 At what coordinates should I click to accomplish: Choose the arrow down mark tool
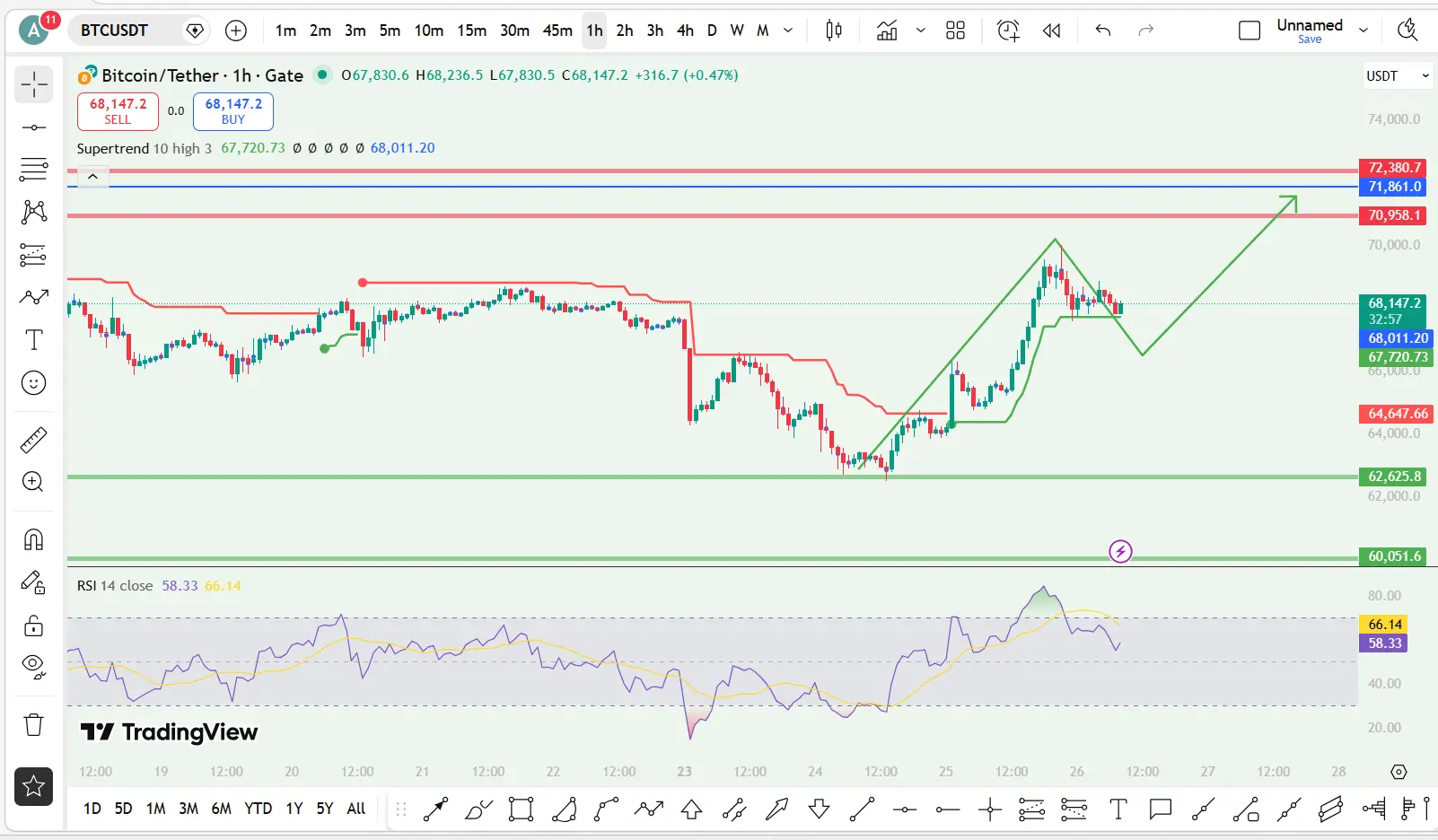[819, 809]
